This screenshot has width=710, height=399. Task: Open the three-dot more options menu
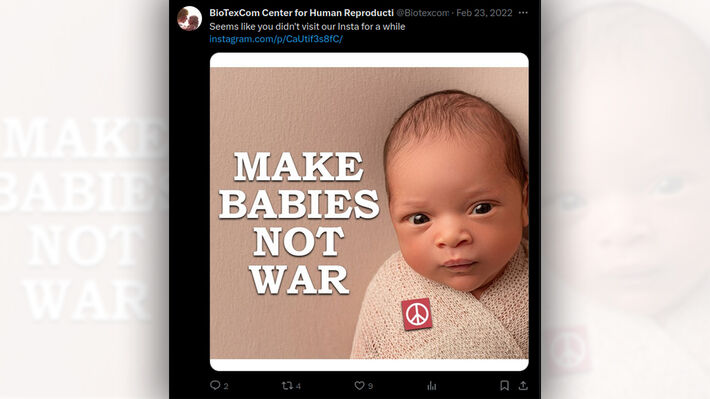click(x=523, y=13)
